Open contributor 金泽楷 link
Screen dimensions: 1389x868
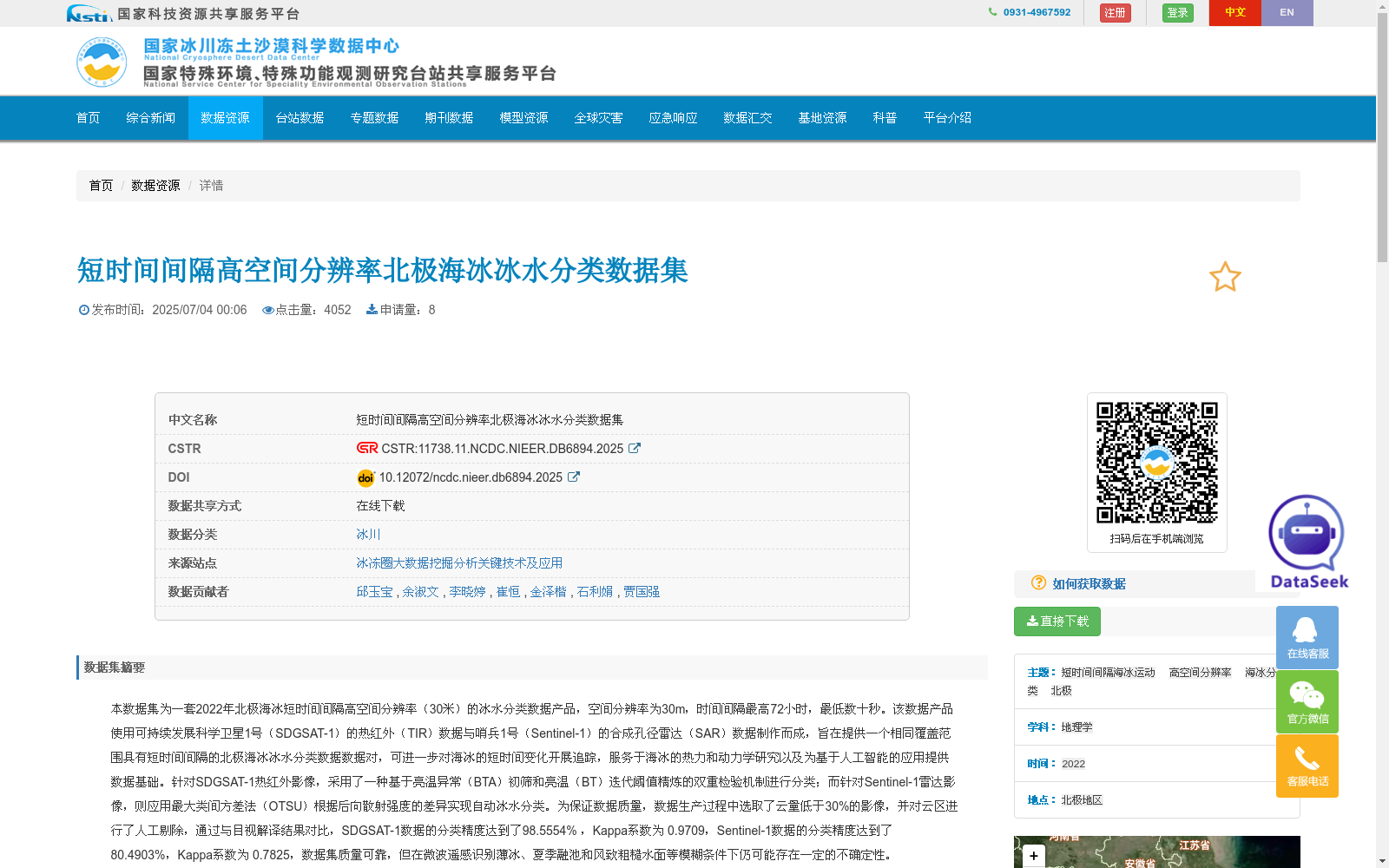[548, 592]
